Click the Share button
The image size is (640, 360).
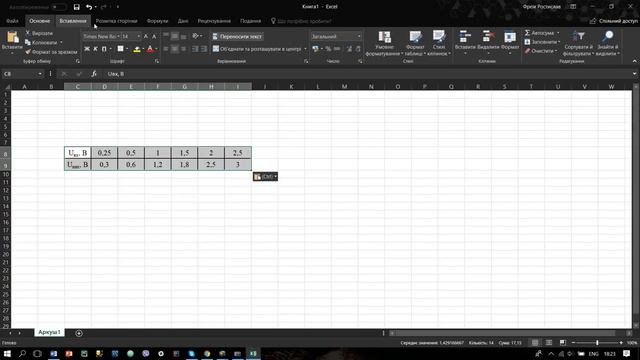(x=613, y=21)
